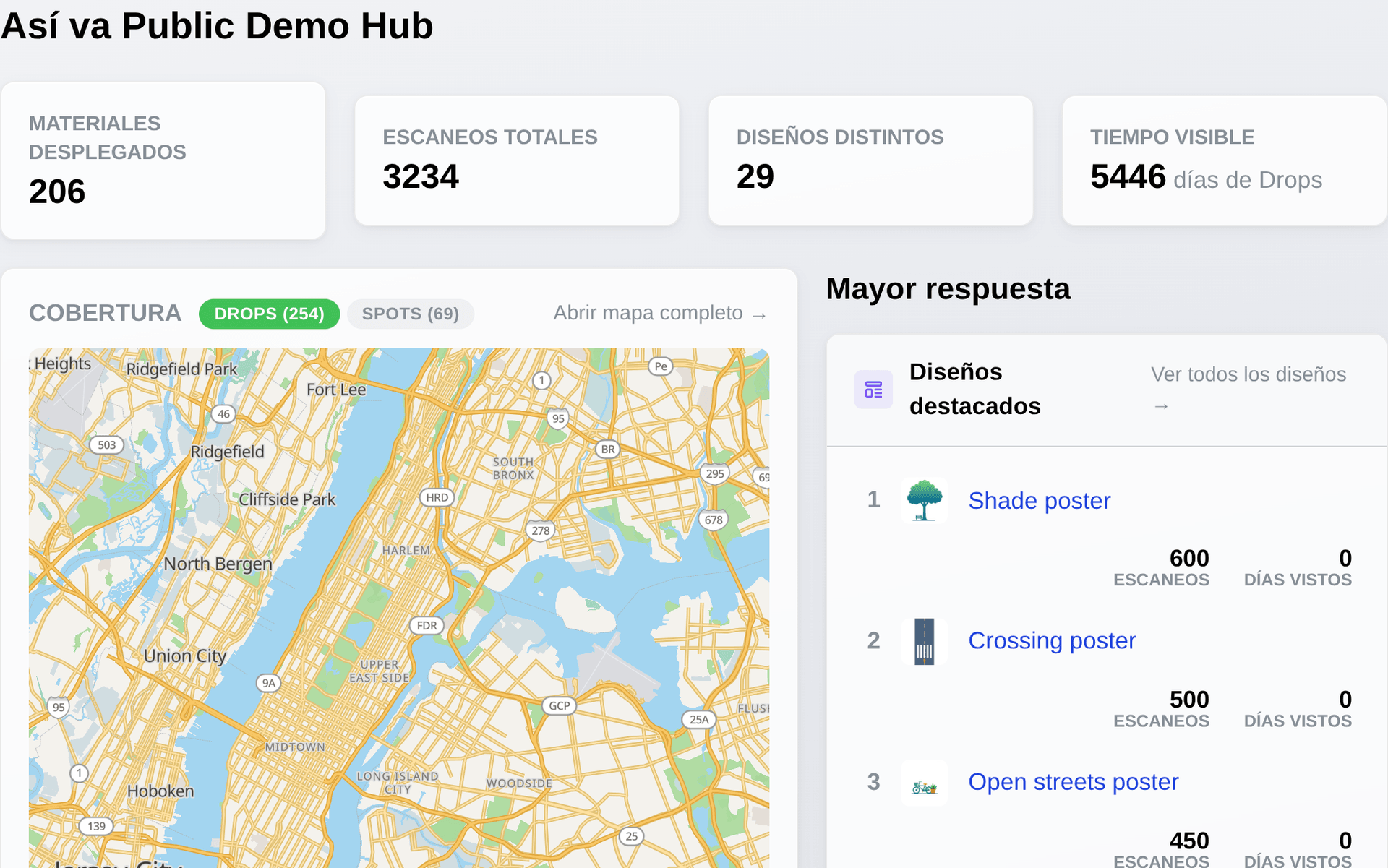
Task: Click the FDR road shield on map
Action: (427, 626)
